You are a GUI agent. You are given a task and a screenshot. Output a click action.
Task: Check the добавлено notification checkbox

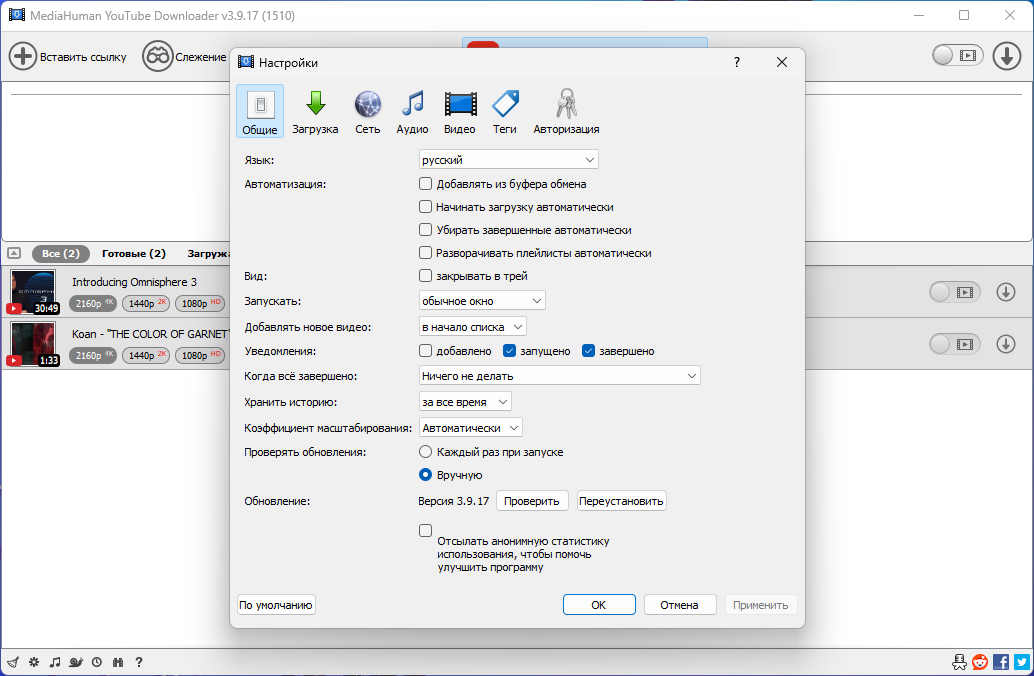pos(425,351)
